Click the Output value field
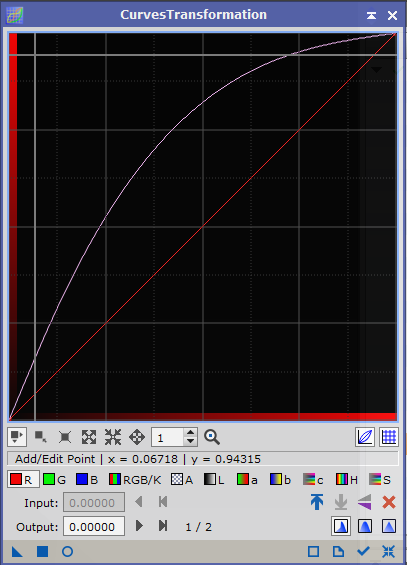408x565 pixels. point(94,526)
